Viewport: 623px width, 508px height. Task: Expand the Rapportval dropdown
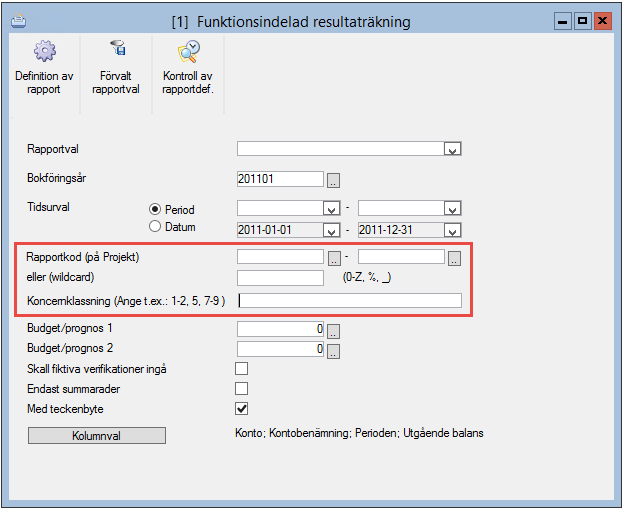click(452, 149)
